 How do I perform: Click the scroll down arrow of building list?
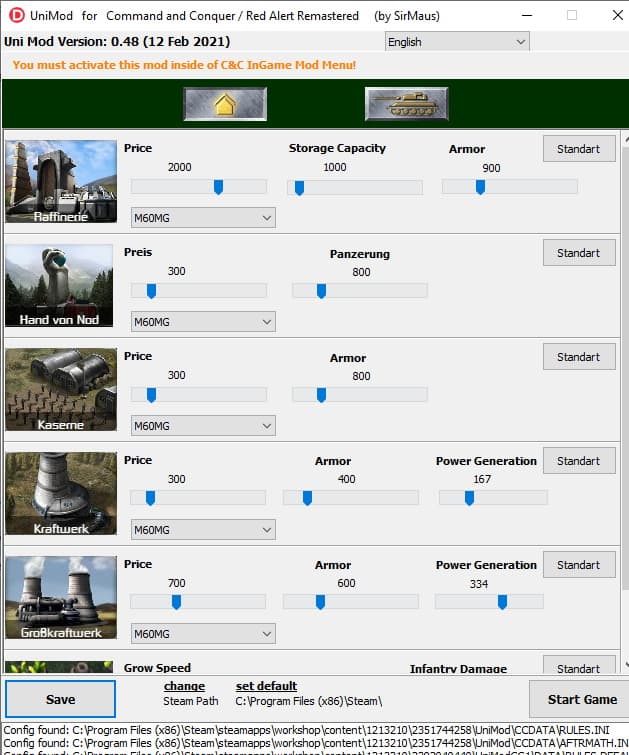(x=626, y=665)
